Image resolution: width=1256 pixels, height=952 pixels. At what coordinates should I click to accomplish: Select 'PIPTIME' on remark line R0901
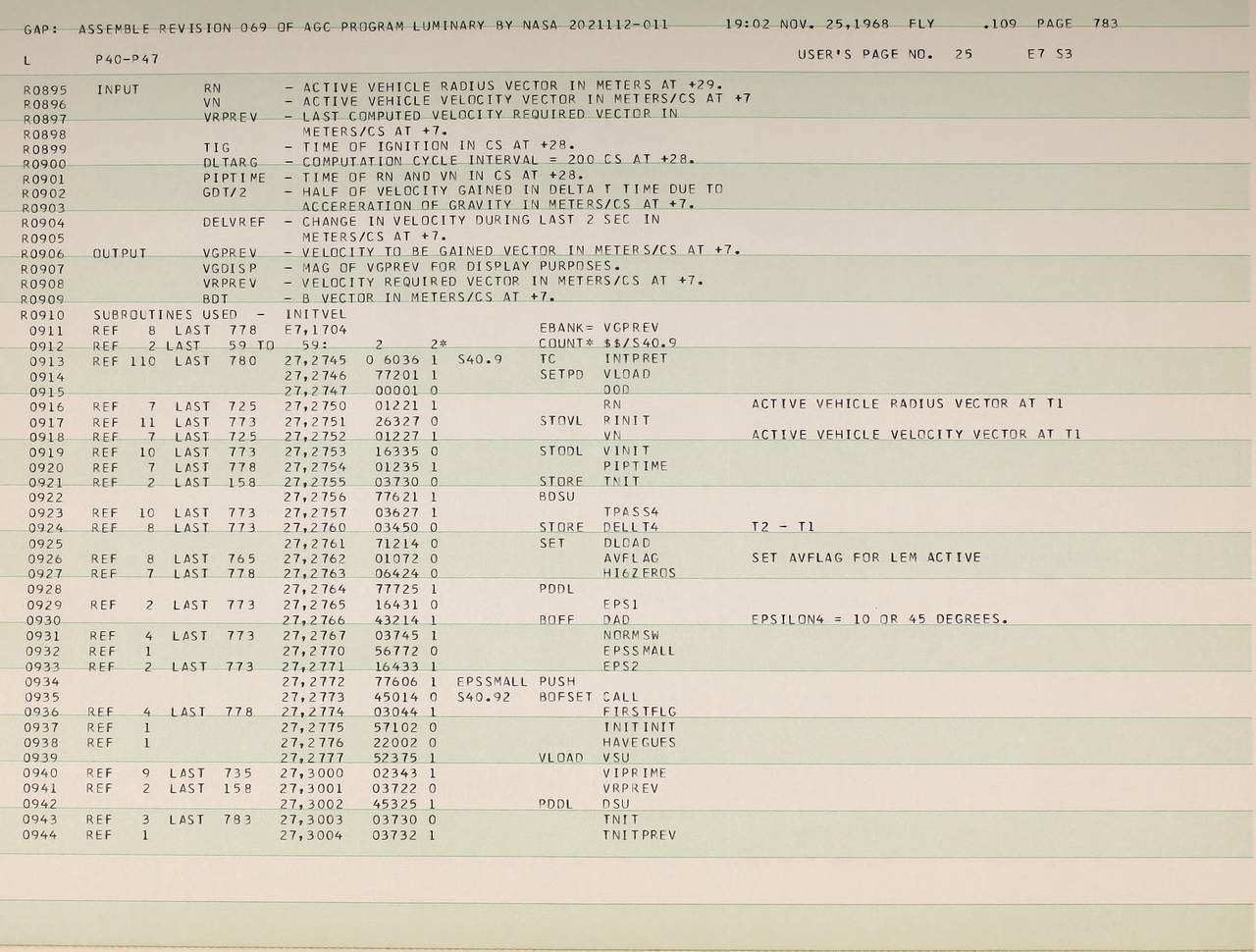tap(234, 178)
